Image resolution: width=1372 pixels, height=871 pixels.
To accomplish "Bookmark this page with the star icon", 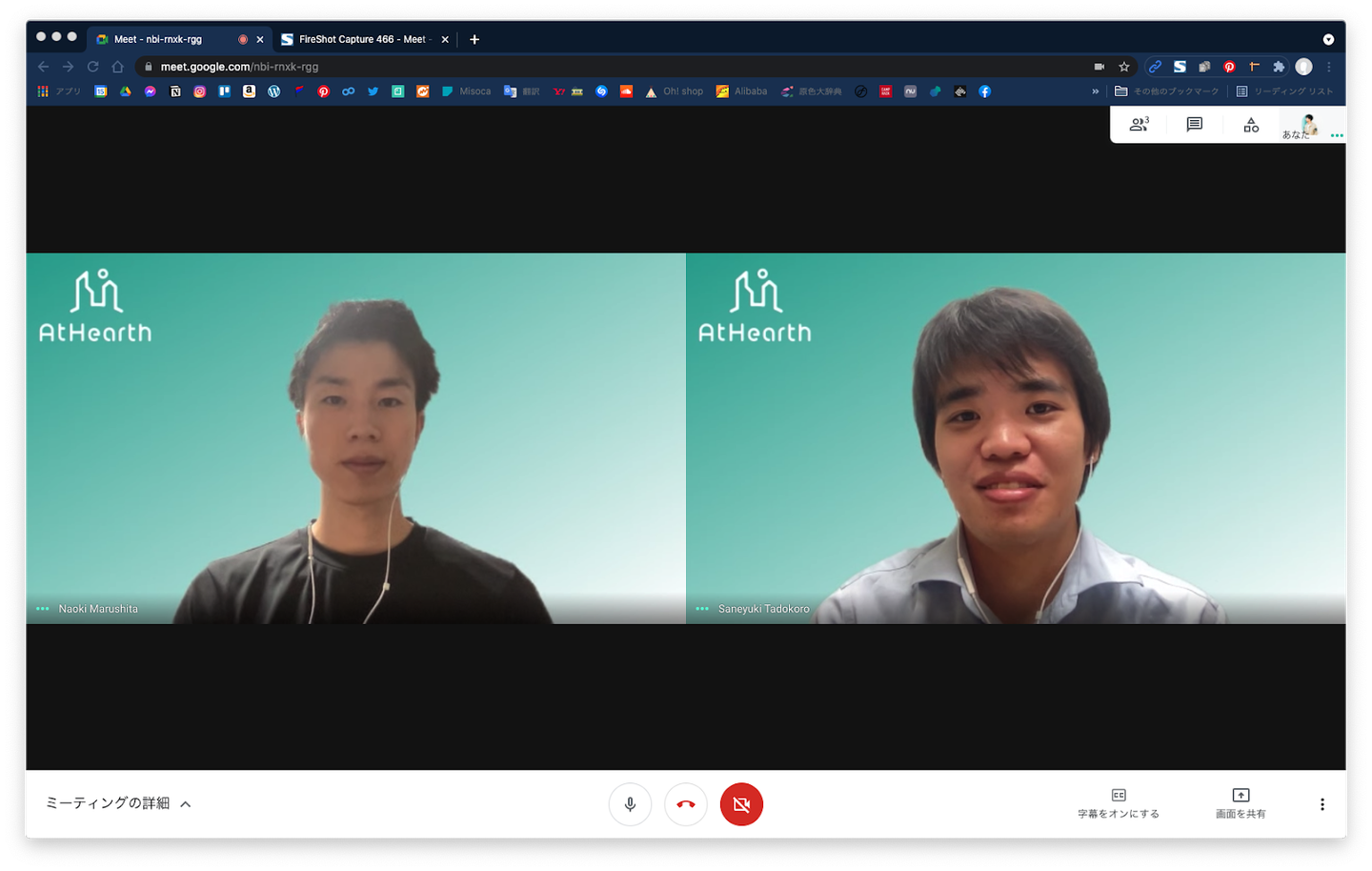I will click(1124, 67).
